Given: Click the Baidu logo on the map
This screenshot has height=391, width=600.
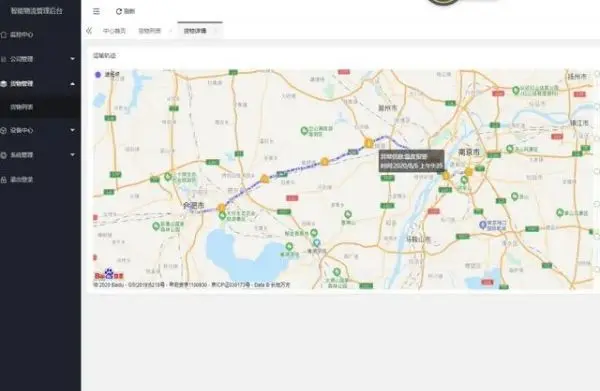Looking at the screenshot, I should coord(109,274).
